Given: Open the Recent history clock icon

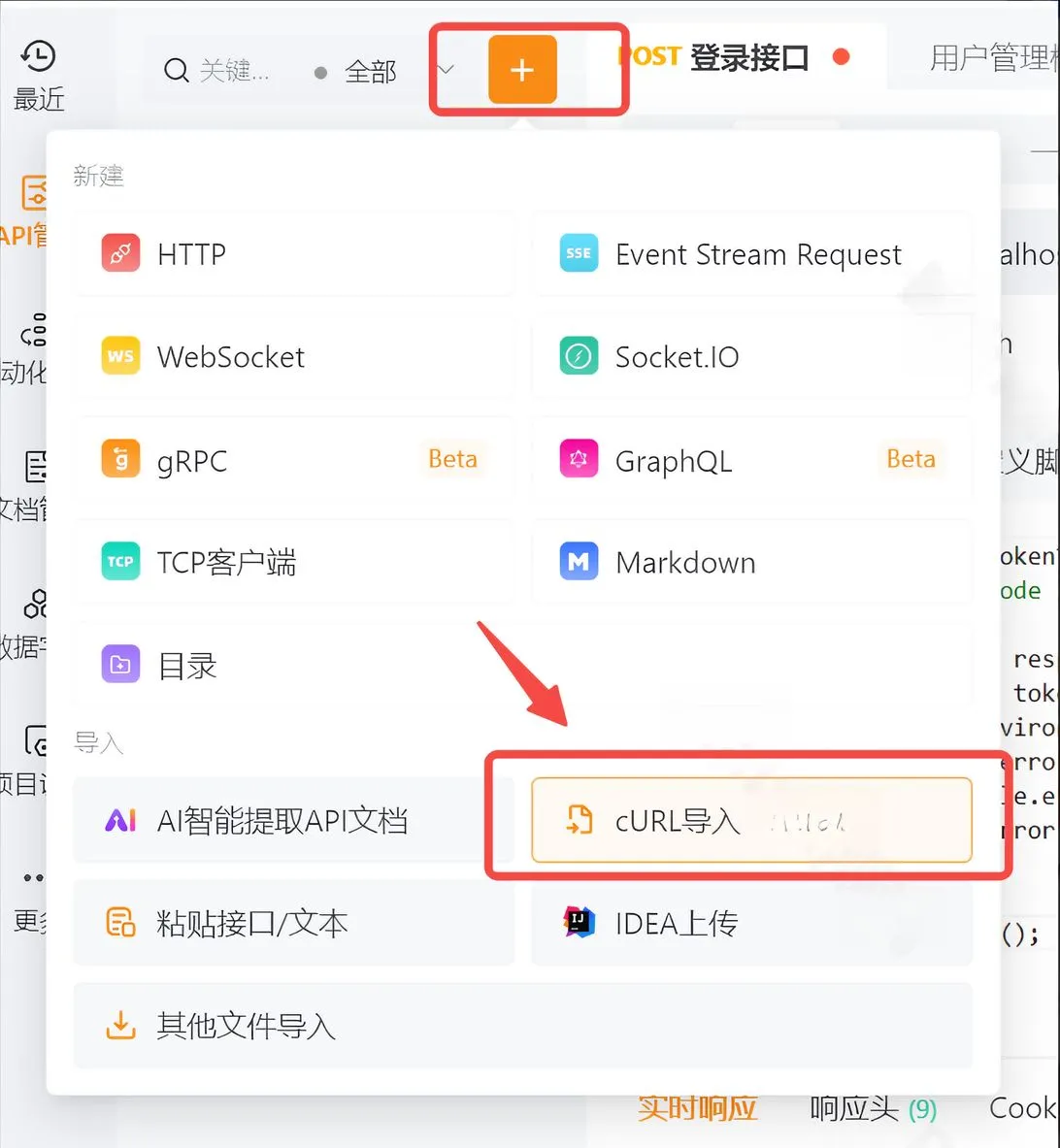Looking at the screenshot, I should (x=38, y=55).
